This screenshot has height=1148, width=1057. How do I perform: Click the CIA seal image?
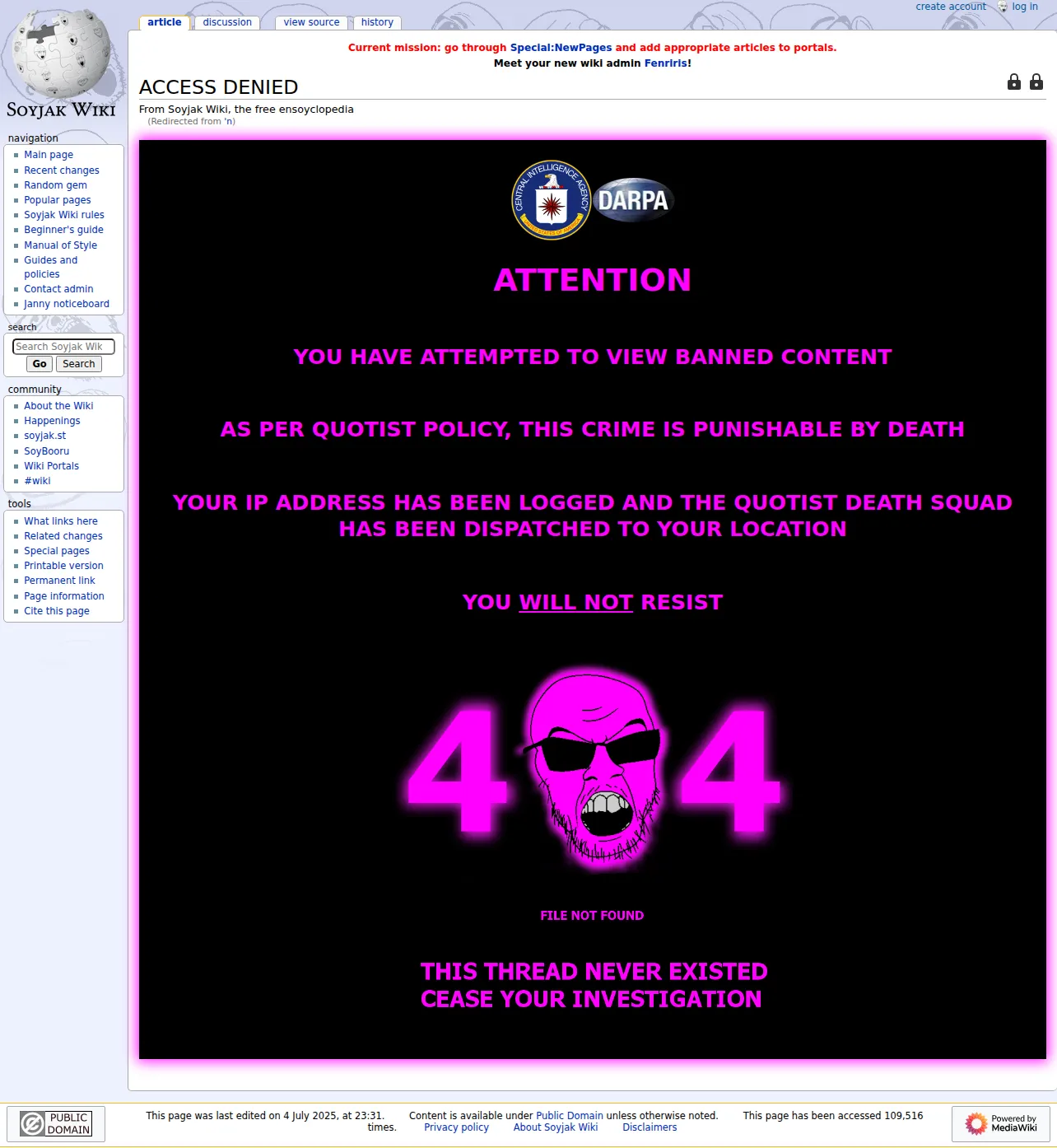[x=552, y=200]
